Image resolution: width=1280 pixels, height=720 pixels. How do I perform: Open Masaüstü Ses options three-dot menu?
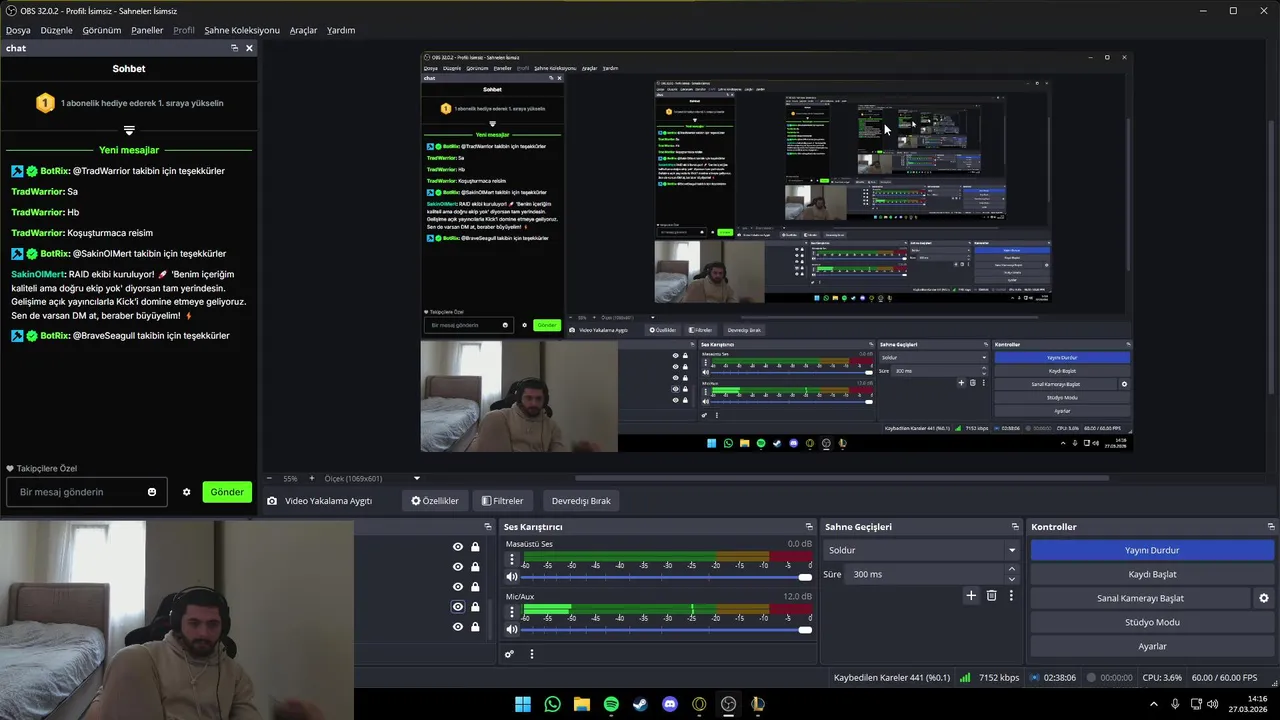512,560
